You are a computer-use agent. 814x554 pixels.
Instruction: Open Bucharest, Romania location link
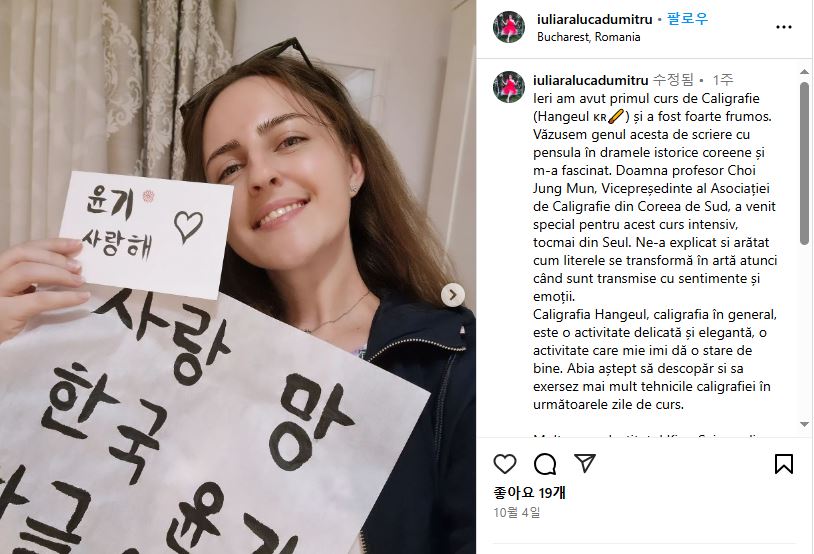tap(588, 37)
